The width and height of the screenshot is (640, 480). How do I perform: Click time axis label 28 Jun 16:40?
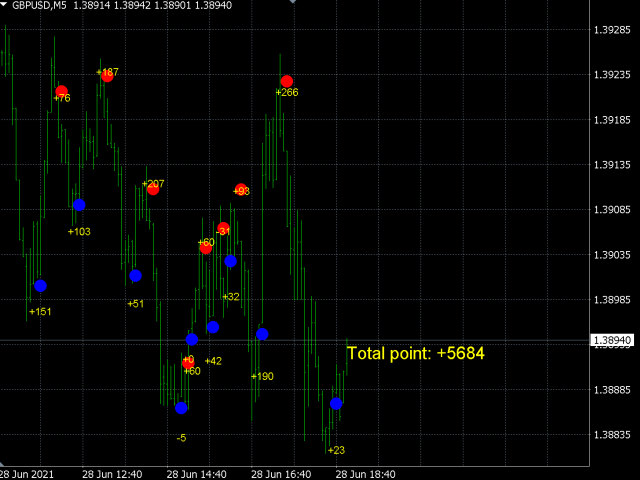tap(281, 474)
